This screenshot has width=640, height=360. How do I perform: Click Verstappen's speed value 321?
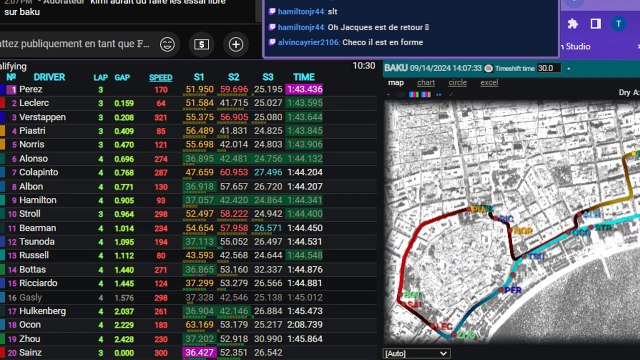pyautogui.click(x=161, y=118)
